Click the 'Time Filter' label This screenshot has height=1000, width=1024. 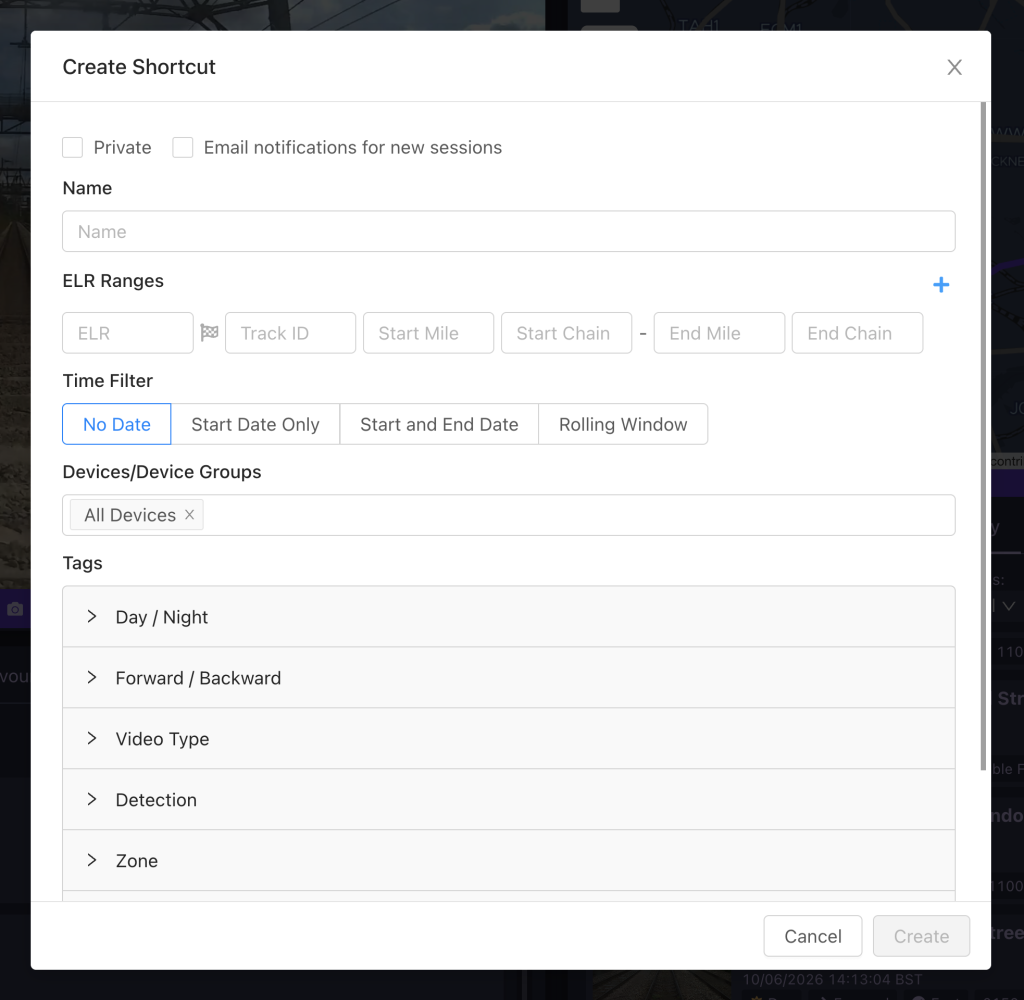[108, 381]
